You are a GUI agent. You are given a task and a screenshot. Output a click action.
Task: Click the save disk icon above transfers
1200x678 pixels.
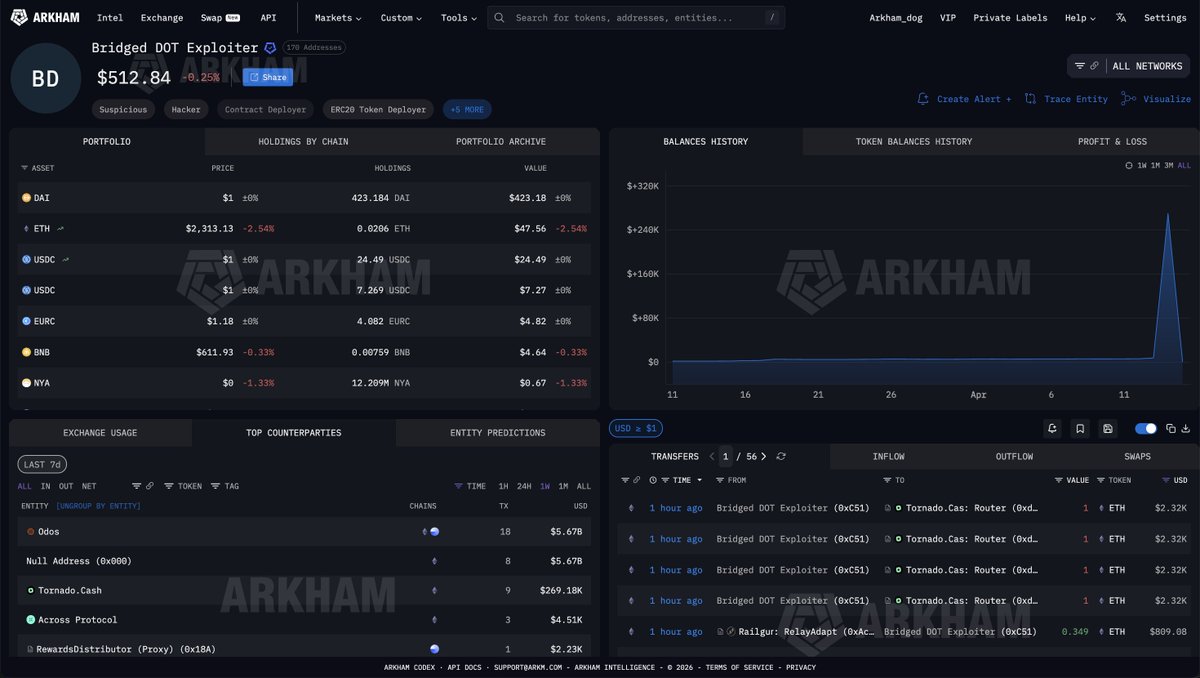coord(1108,428)
